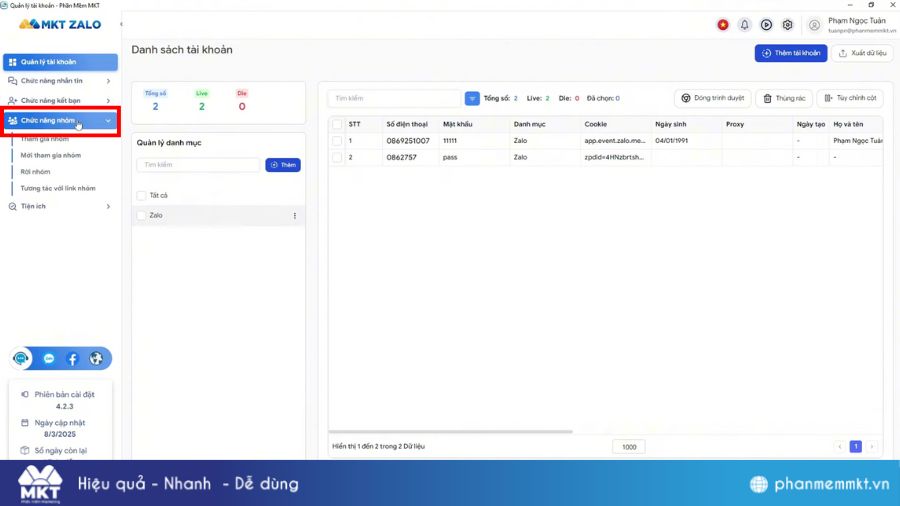Click the Die count stat card
Image resolution: width=900 pixels, height=506 pixels.
tap(242, 101)
